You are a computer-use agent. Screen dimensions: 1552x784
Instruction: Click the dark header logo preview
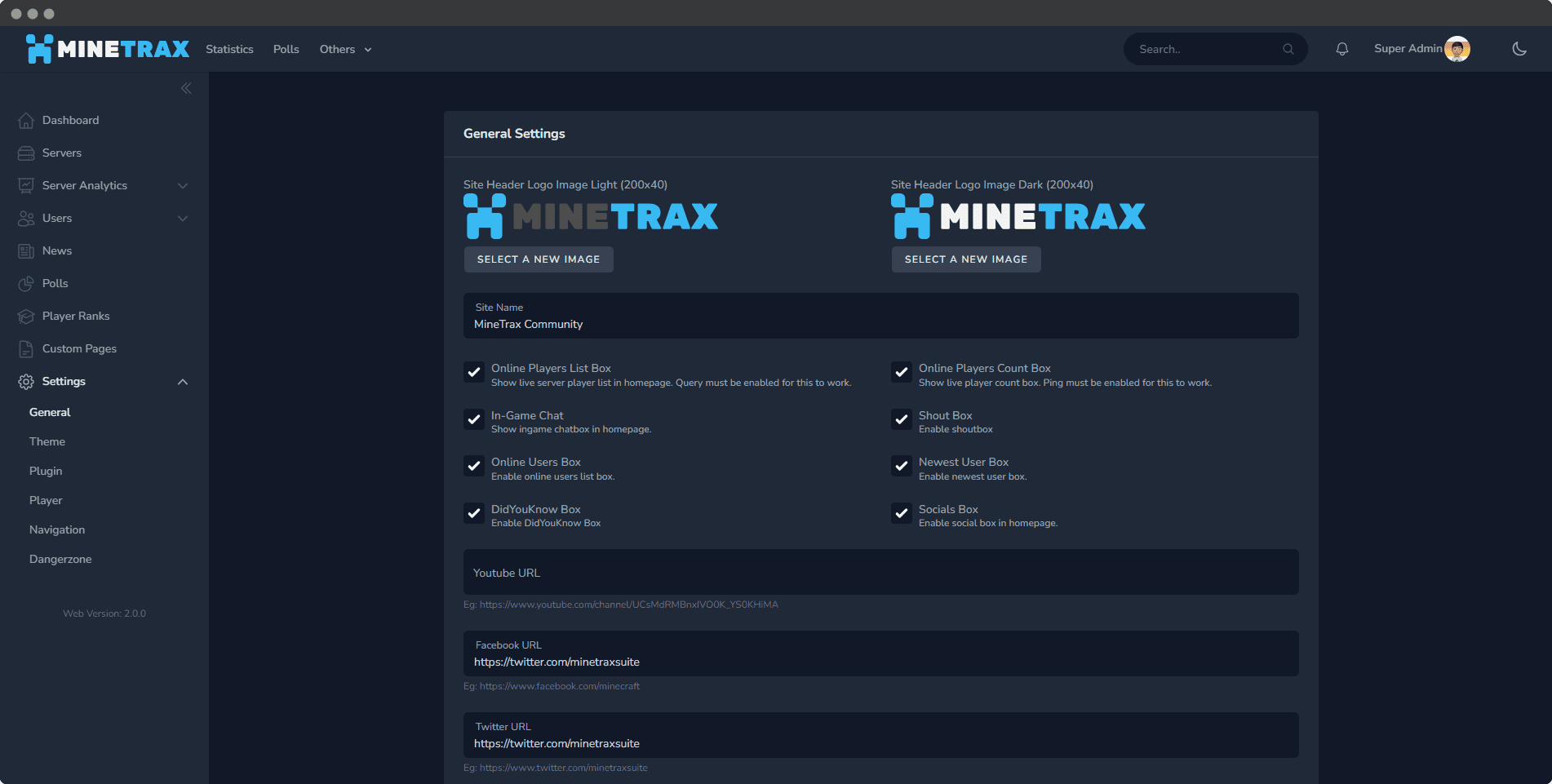pos(1018,216)
